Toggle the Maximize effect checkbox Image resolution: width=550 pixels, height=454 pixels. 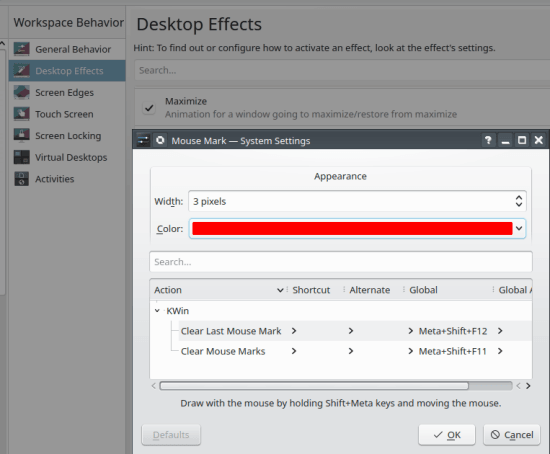149,108
